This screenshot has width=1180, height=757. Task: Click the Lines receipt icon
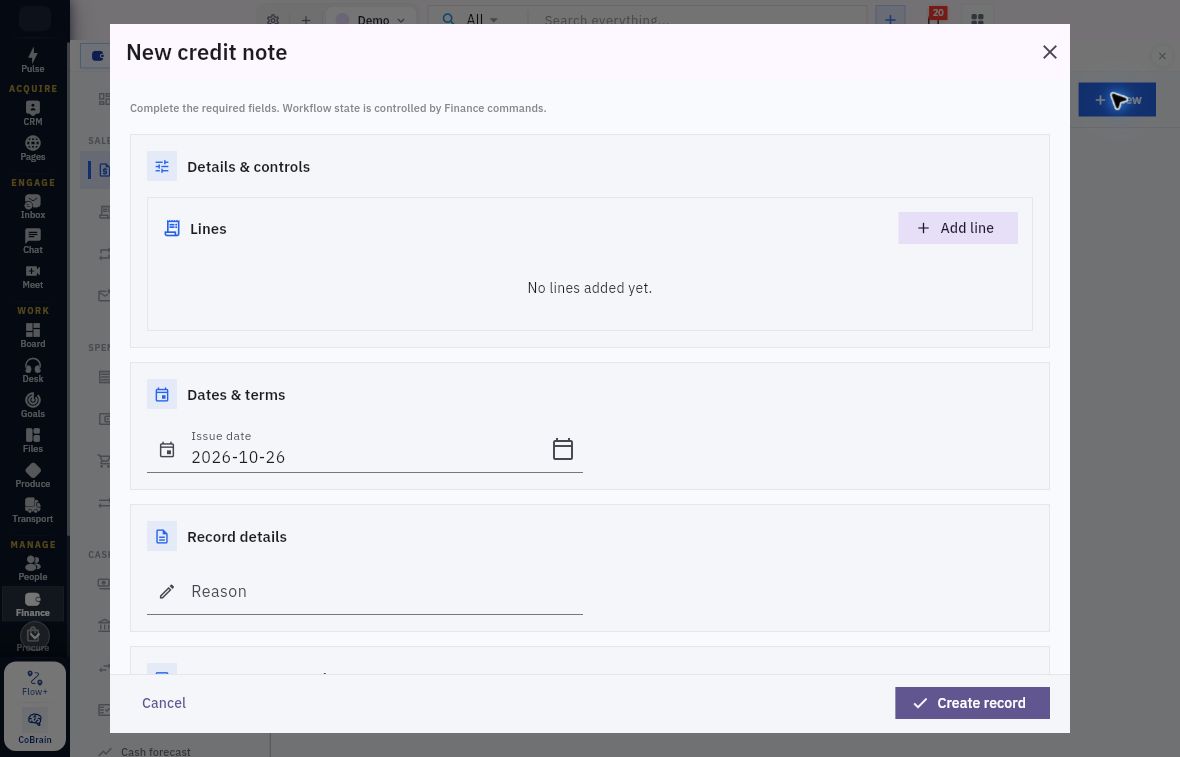[172, 228]
